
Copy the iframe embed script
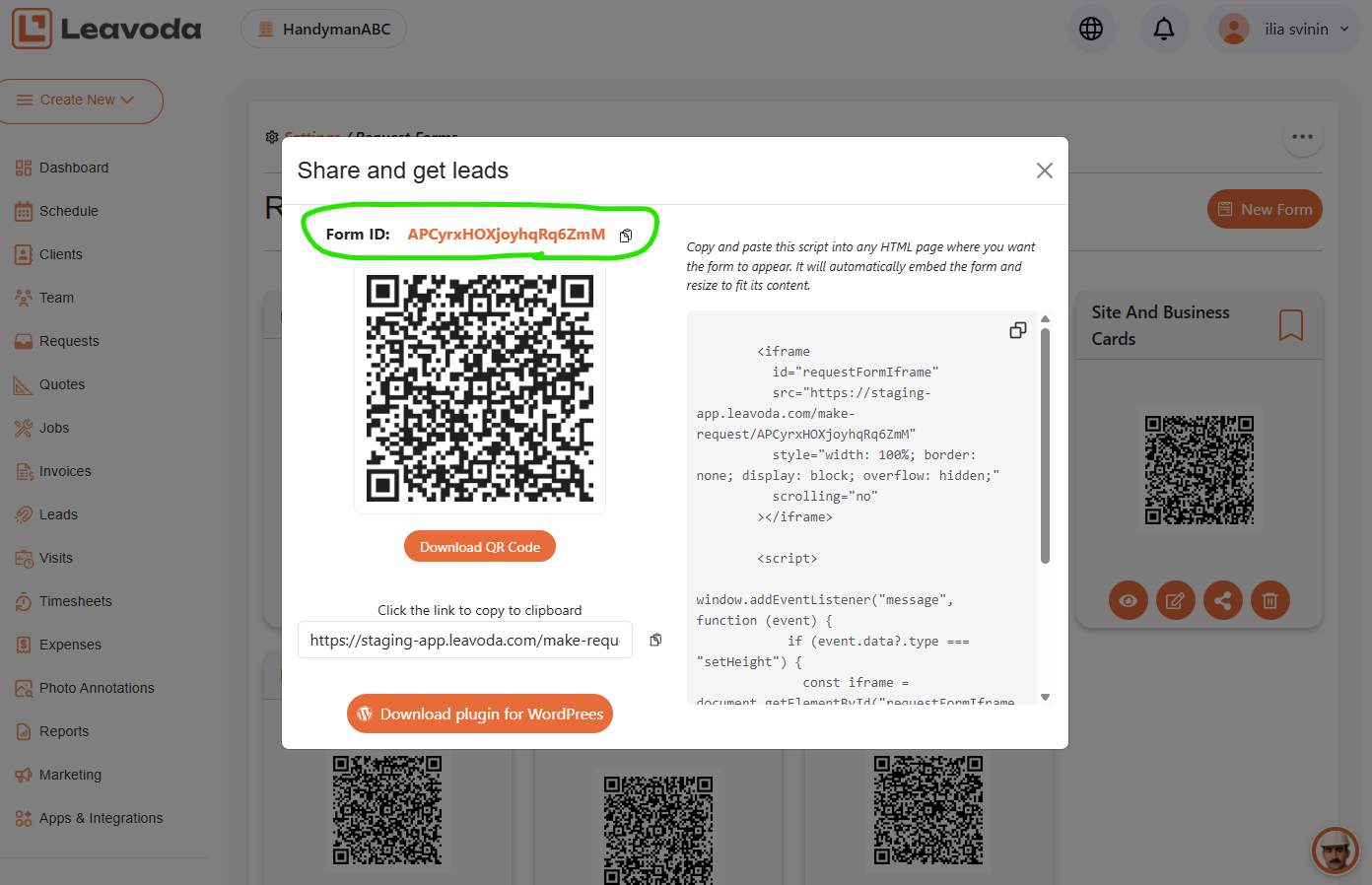tap(1018, 330)
